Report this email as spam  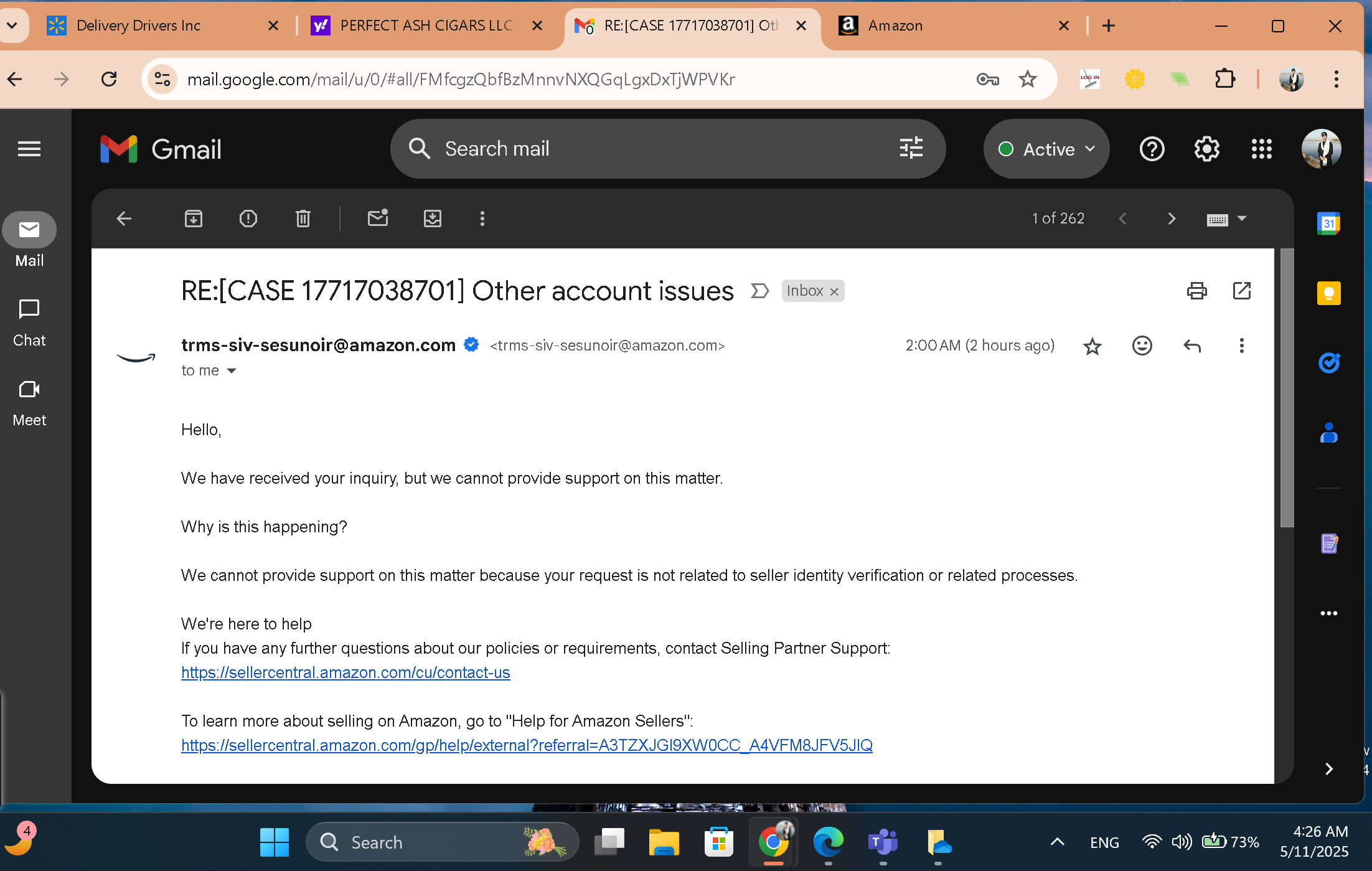(248, 219)
